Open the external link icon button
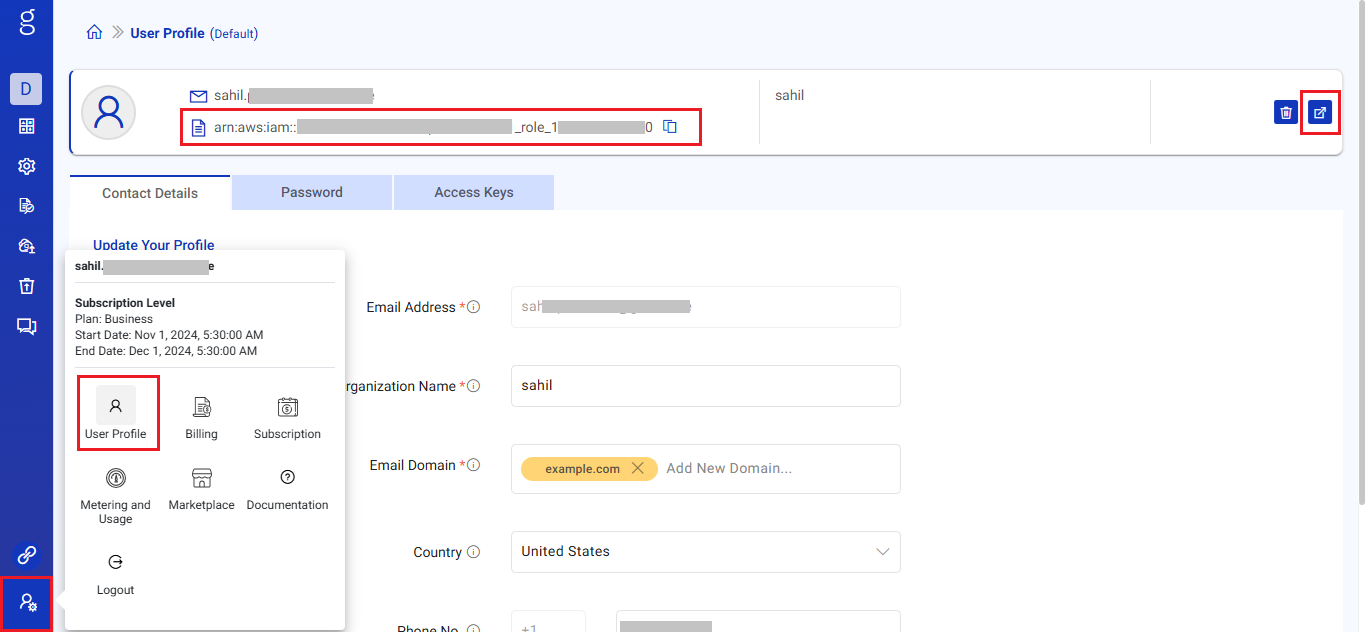 (x=1320, y=112)
